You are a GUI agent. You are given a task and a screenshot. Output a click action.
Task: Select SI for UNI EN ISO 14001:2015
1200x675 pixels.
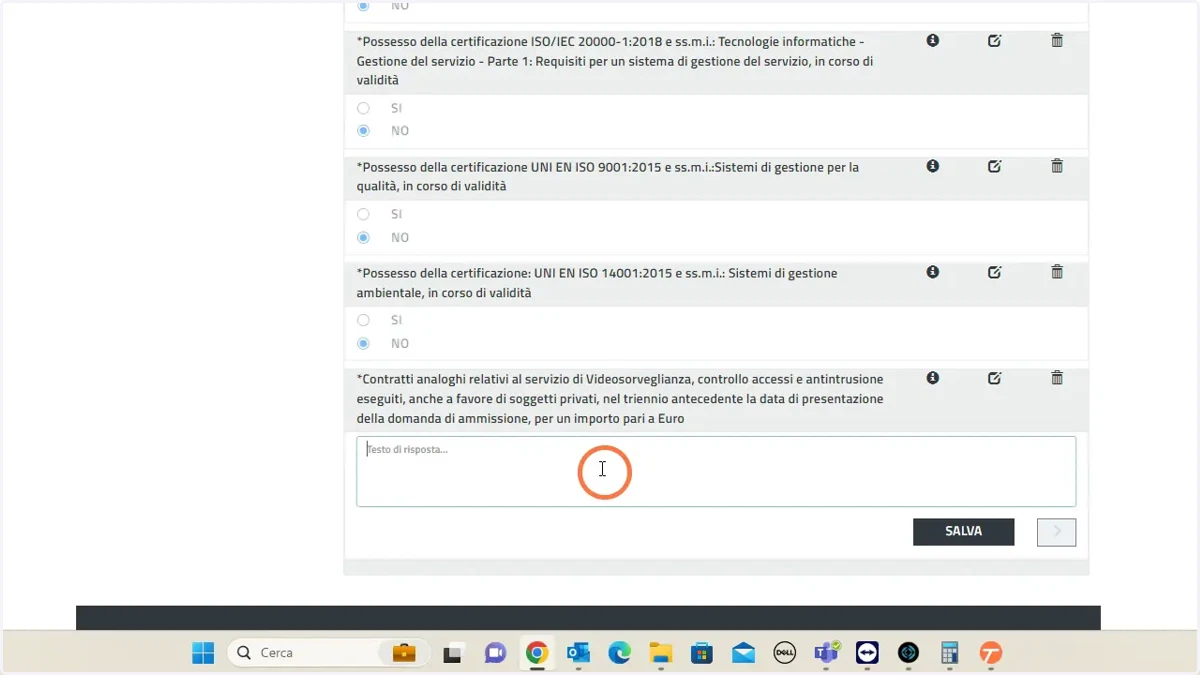tap(363, 320)
